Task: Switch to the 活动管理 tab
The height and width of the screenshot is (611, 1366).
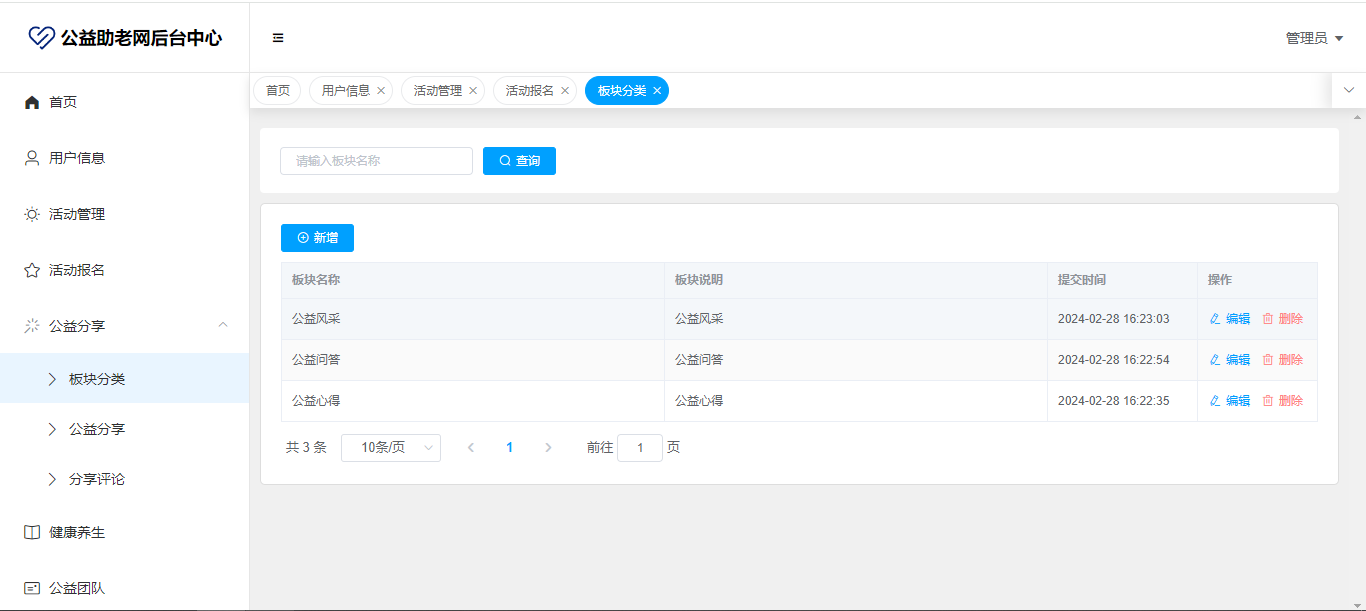Action: (x=438, y=91)
